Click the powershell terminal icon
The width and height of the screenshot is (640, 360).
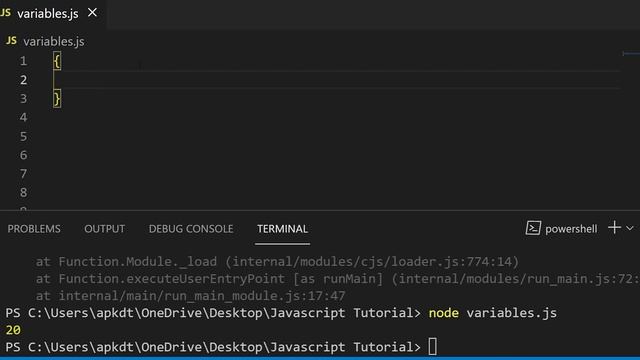(533, 228)
